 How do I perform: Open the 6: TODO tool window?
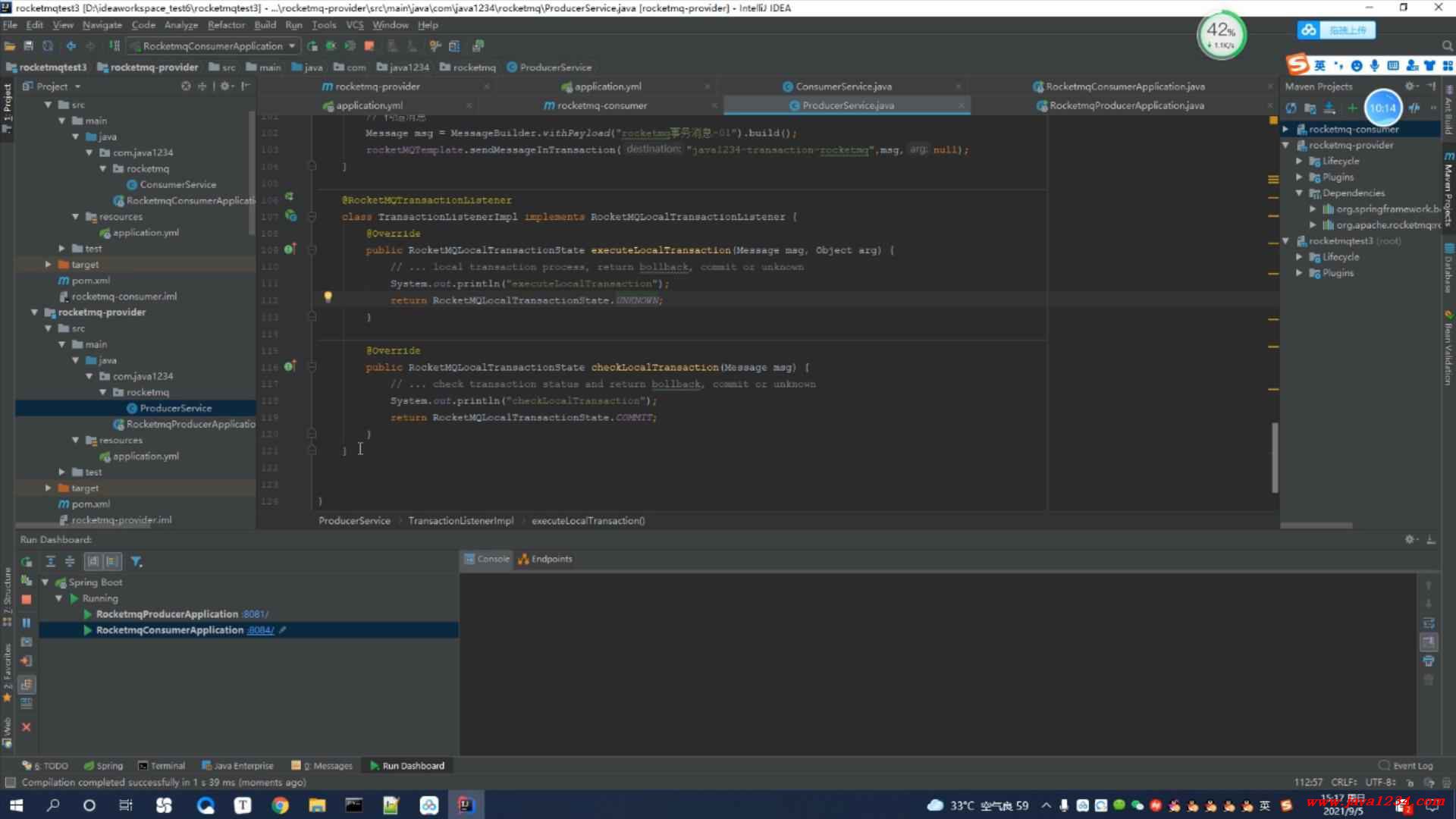tap(45, 766)
